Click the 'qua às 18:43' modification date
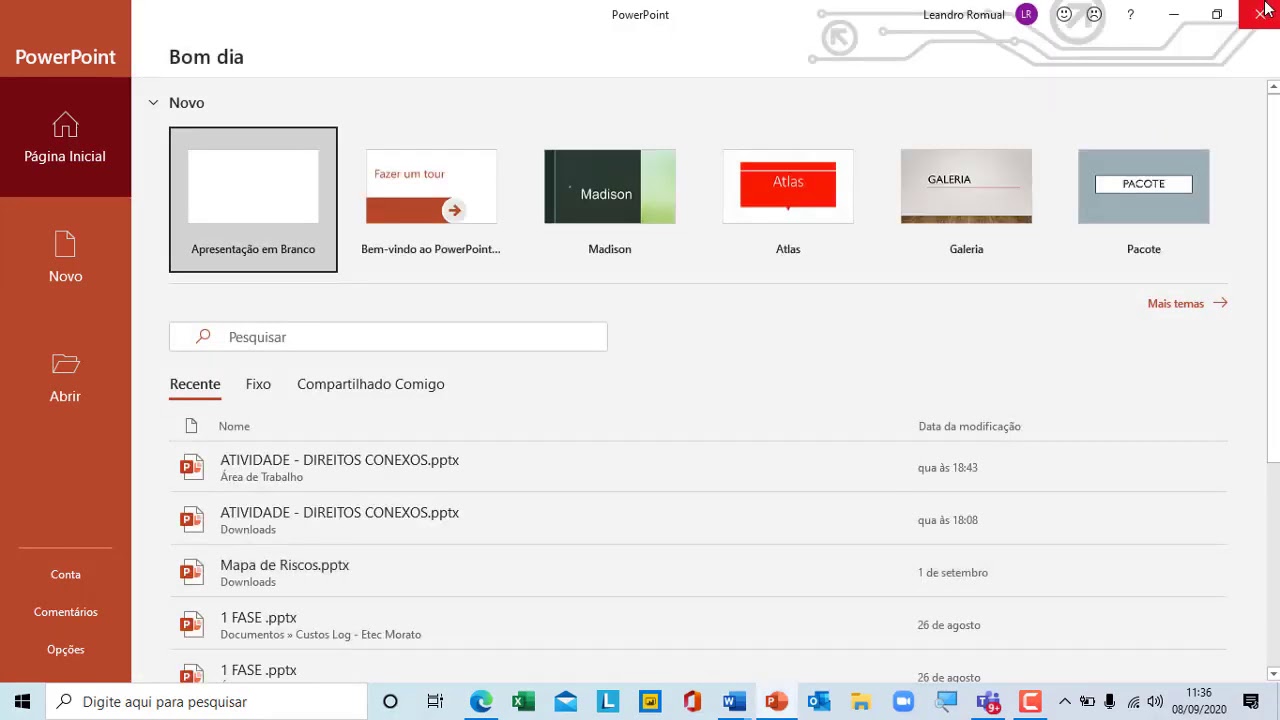The height and width of the screenshot is (720, 1280). tap(948, 468)
